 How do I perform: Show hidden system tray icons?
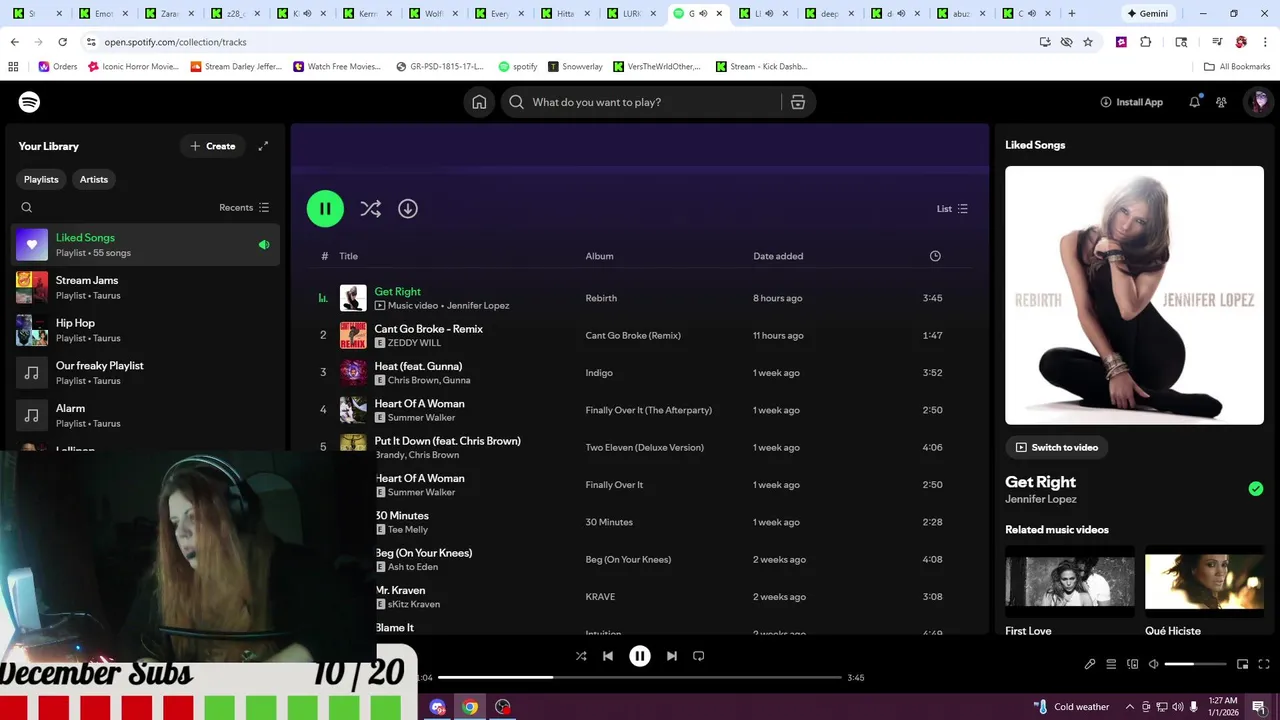pyautogui.click(x=1130, y=707)
